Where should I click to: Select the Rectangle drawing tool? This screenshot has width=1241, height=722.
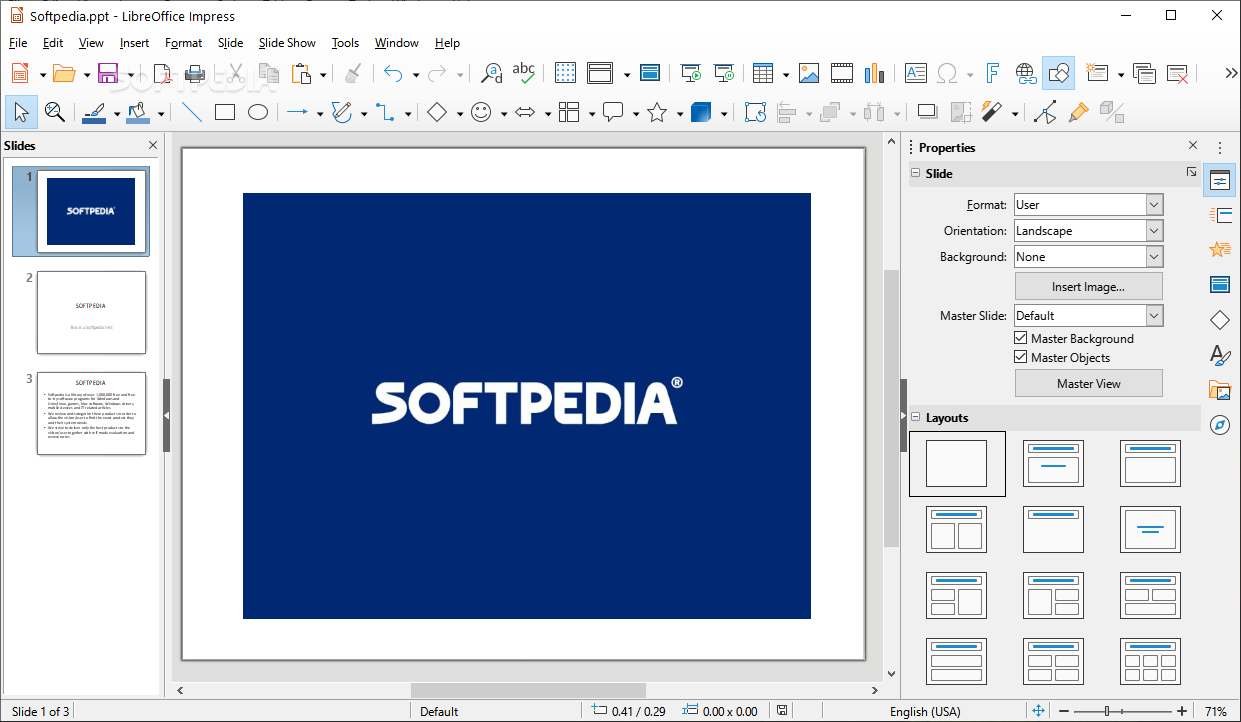point(225,112)
